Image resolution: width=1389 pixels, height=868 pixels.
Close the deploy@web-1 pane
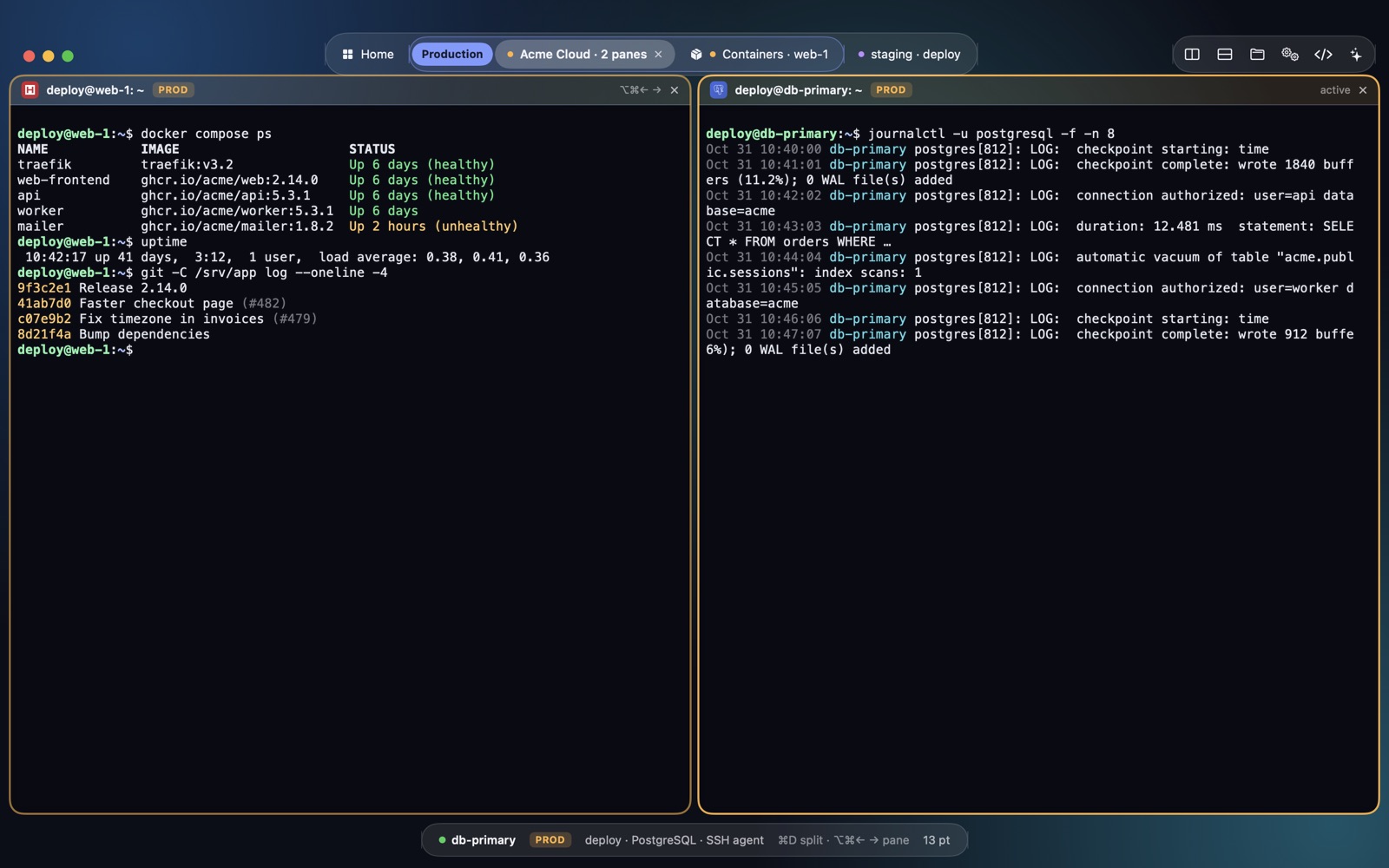pyautogui.click(x=675, y=89)
